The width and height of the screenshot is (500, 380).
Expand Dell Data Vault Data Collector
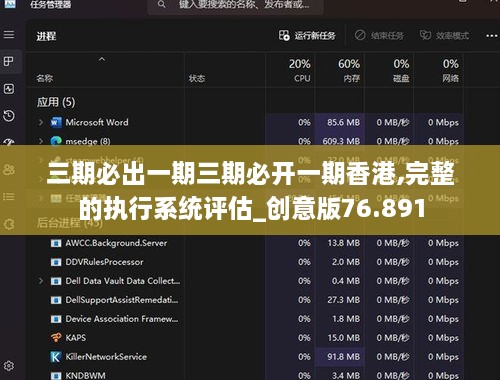(41, 281)
